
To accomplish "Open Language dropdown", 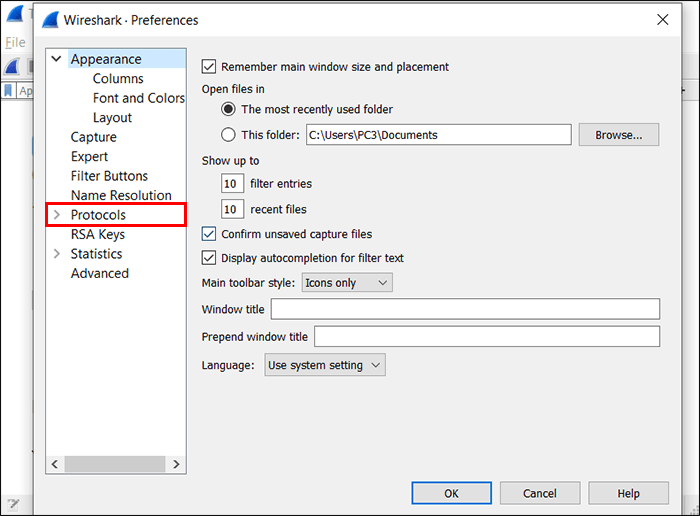I will click(325, 365).
